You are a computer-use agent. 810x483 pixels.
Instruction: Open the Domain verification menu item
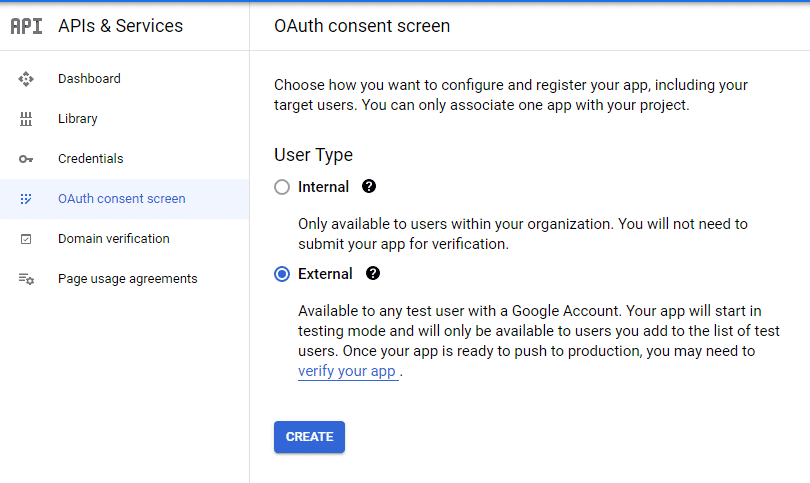click(114, 239)
